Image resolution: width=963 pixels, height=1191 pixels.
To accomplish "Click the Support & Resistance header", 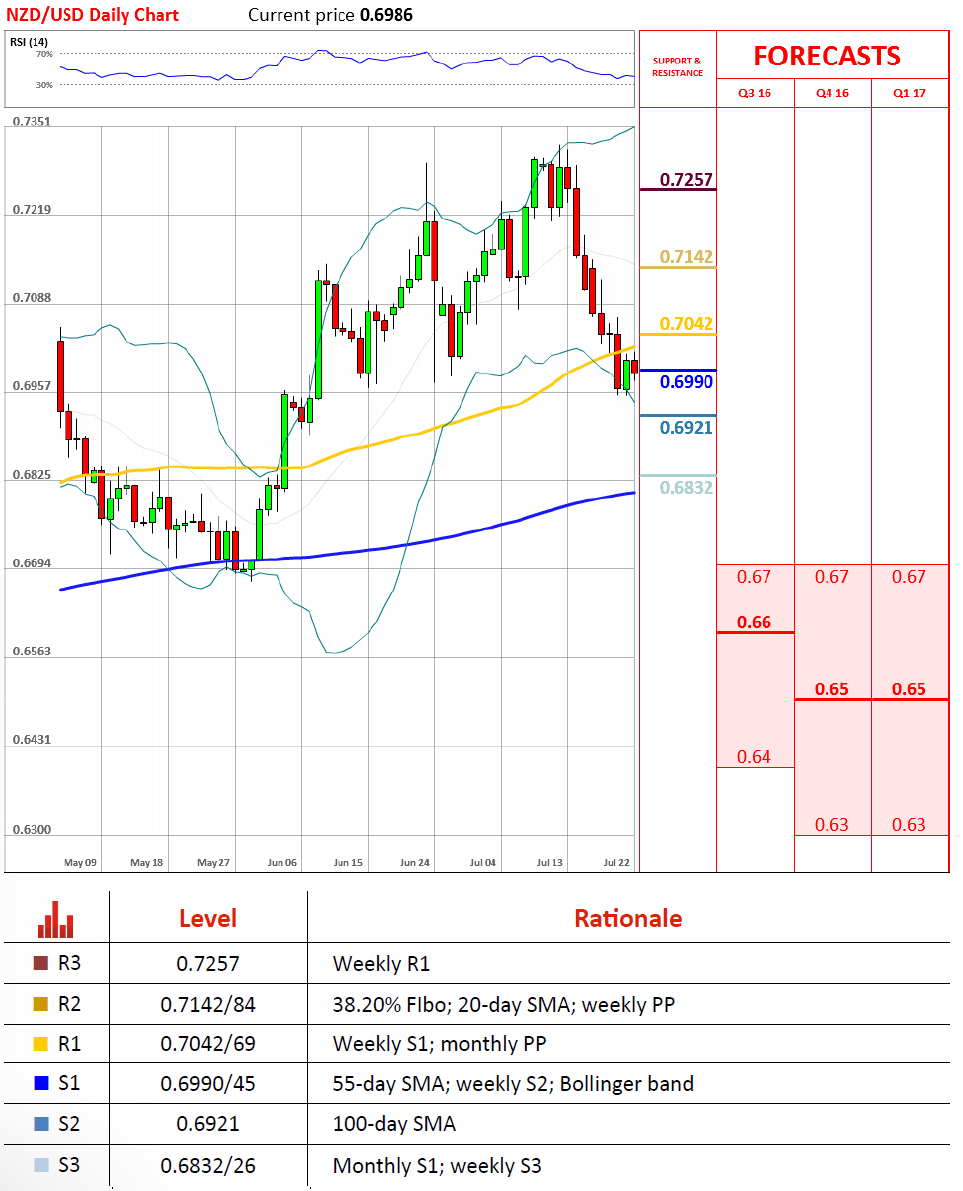I will [677, 67].
